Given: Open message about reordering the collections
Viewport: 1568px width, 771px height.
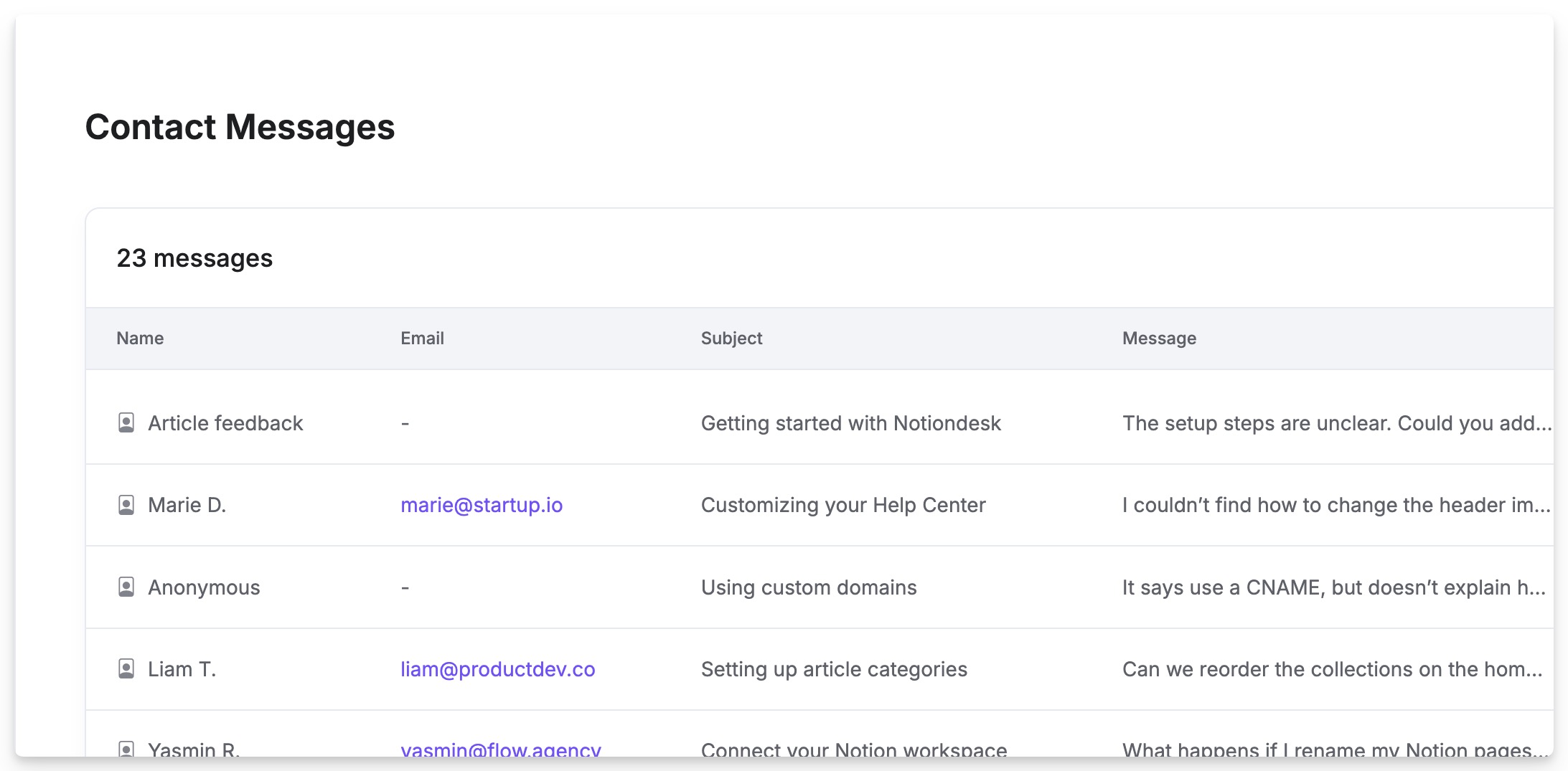Looking at the screenshot, I should pos(1333,669).
